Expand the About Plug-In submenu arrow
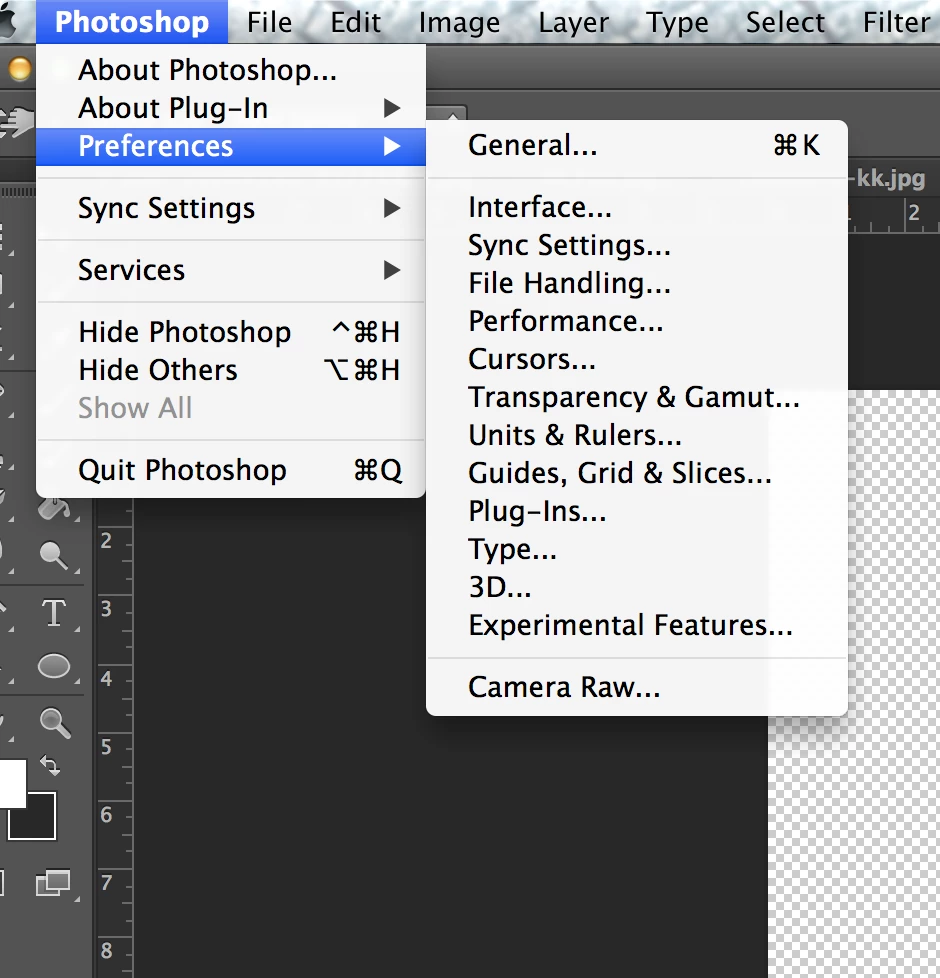Viewport: 940px width, 978px height. pos(392,108)
